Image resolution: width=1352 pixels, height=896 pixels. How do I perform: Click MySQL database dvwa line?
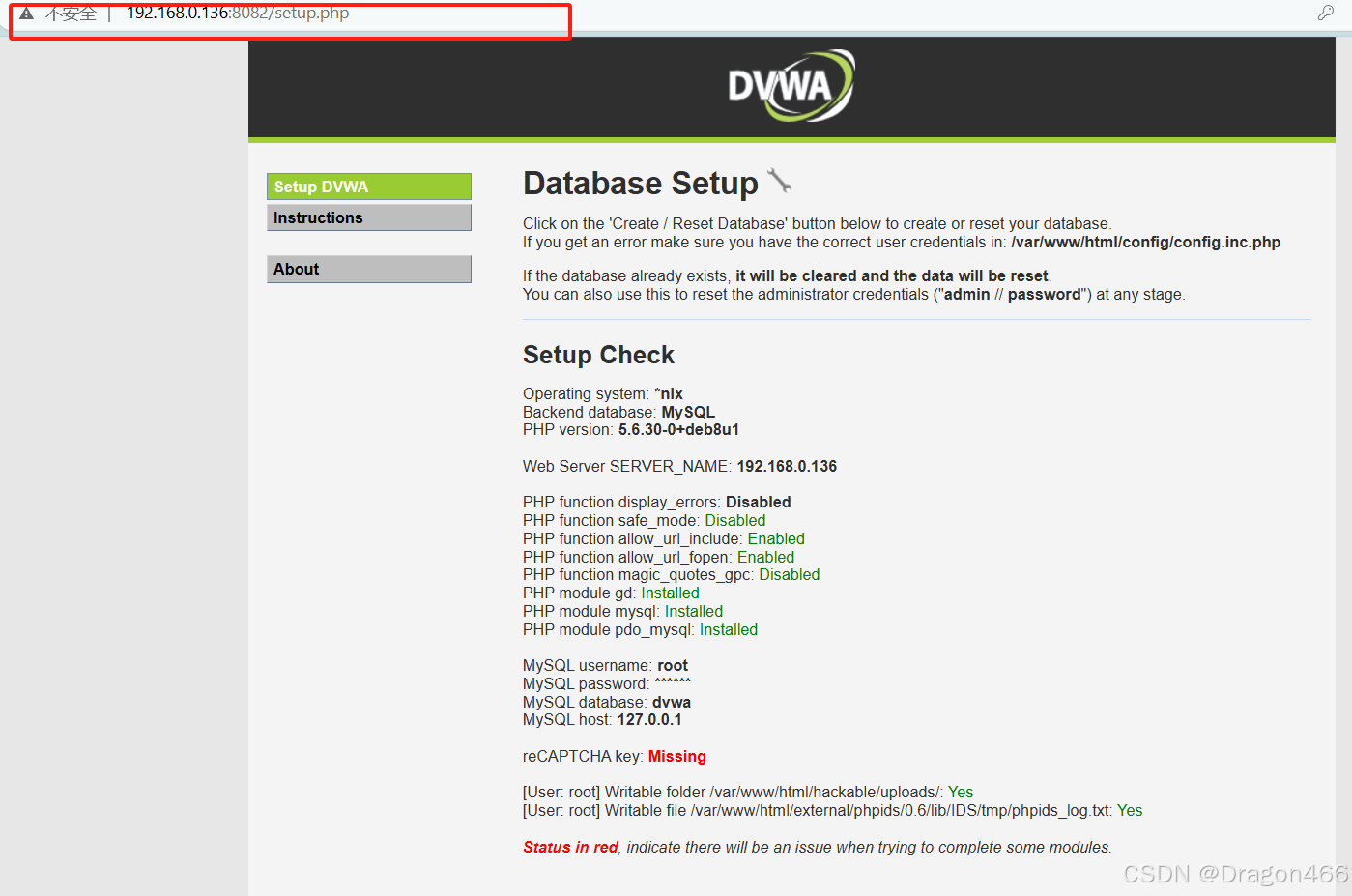point(607,702)
